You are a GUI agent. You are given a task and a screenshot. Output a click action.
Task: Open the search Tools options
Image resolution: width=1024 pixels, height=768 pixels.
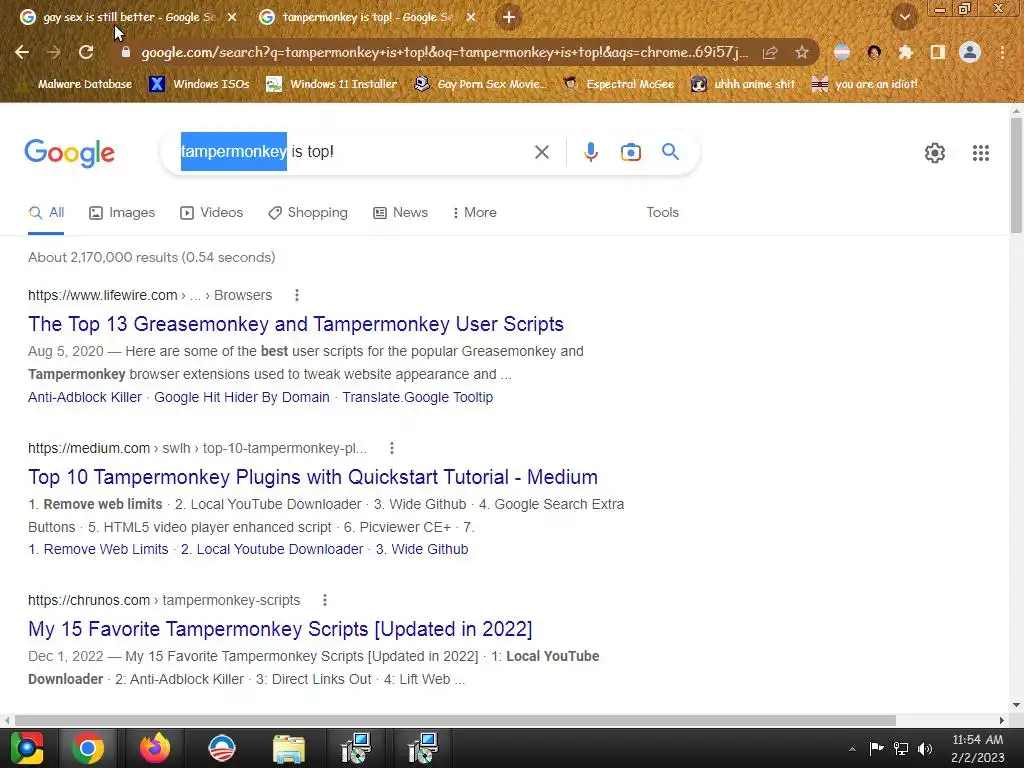pos(662,212)
